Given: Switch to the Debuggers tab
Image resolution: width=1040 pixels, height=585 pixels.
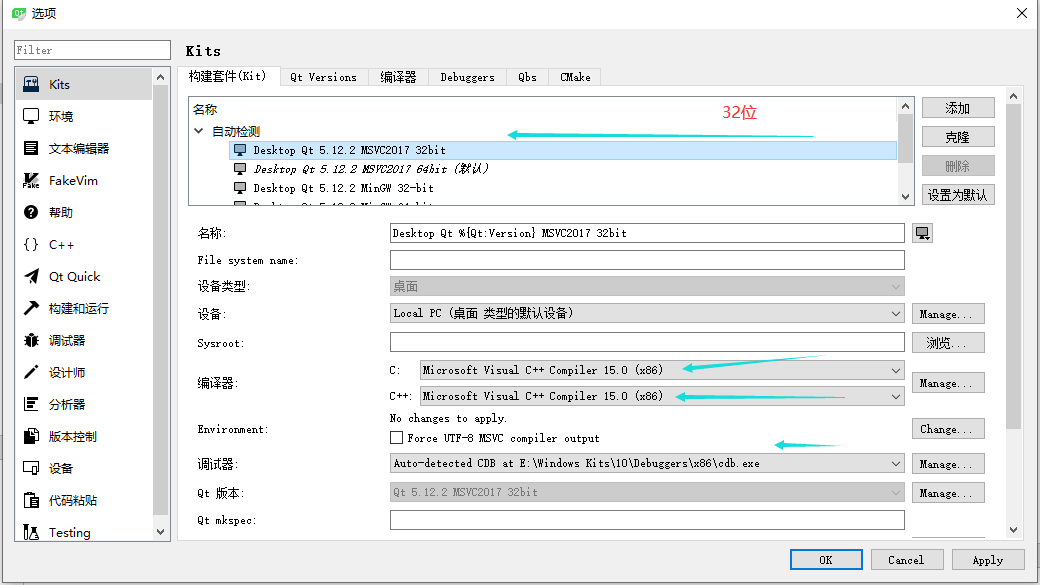Looking at the screenshot, I should click(x=468, y=77).
